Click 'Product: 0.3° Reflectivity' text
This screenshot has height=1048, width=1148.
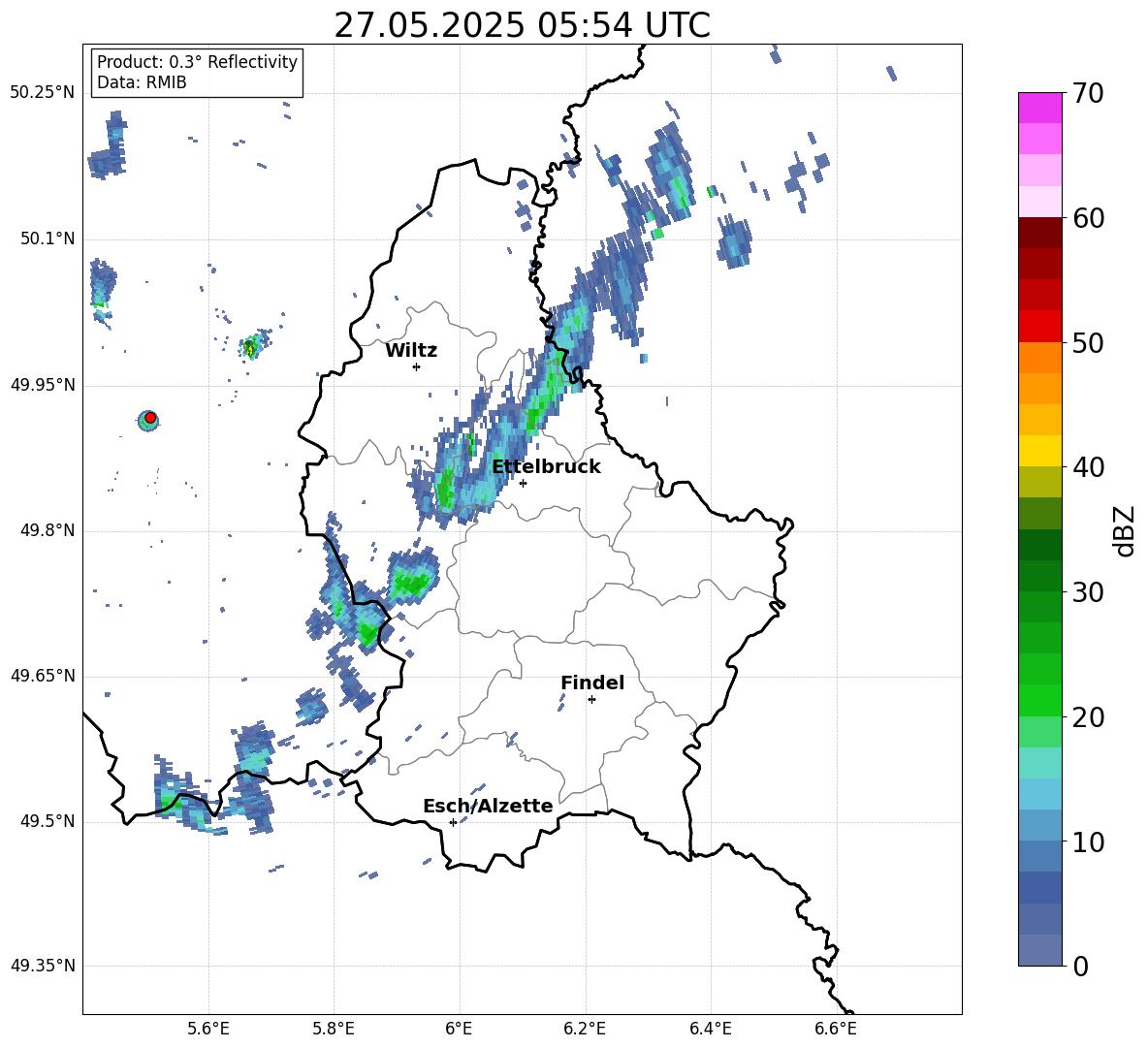[x=197, y=62]
